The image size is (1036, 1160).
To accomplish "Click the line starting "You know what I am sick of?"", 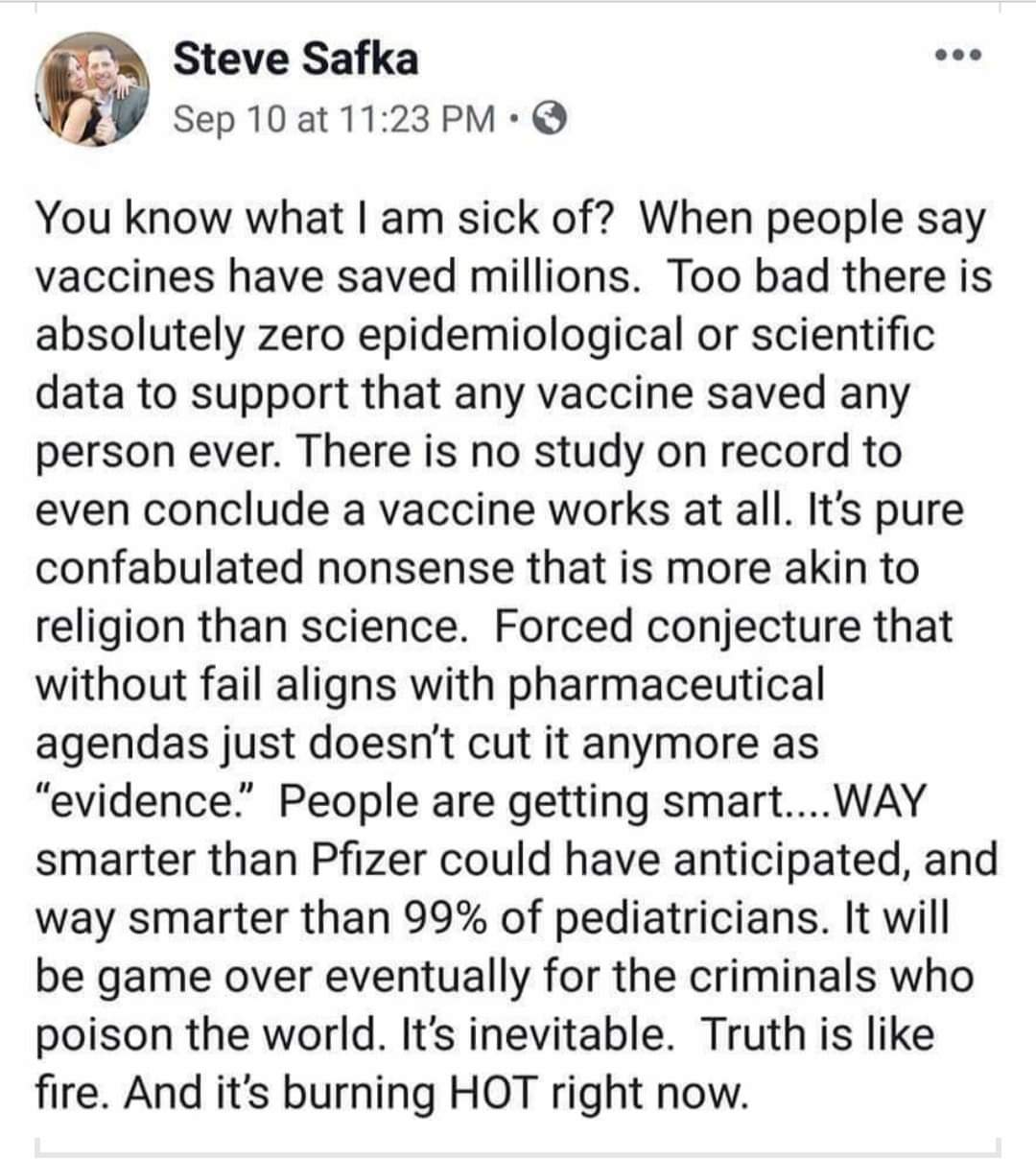I will [x=511, y=220].
